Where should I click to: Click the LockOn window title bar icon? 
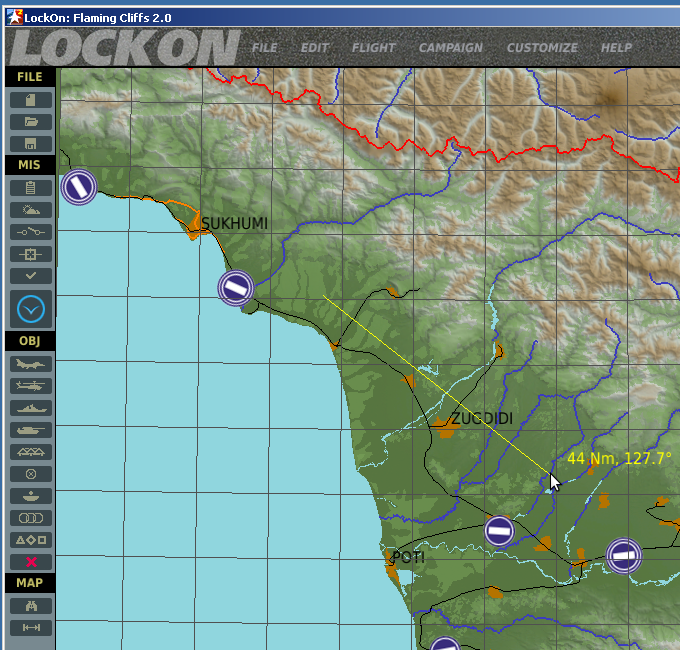14,17
